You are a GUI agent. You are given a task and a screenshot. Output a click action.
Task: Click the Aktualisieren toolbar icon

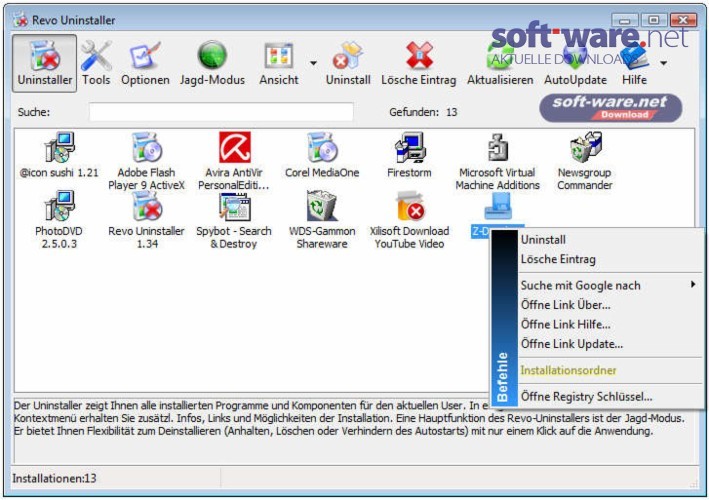[500, 56]
